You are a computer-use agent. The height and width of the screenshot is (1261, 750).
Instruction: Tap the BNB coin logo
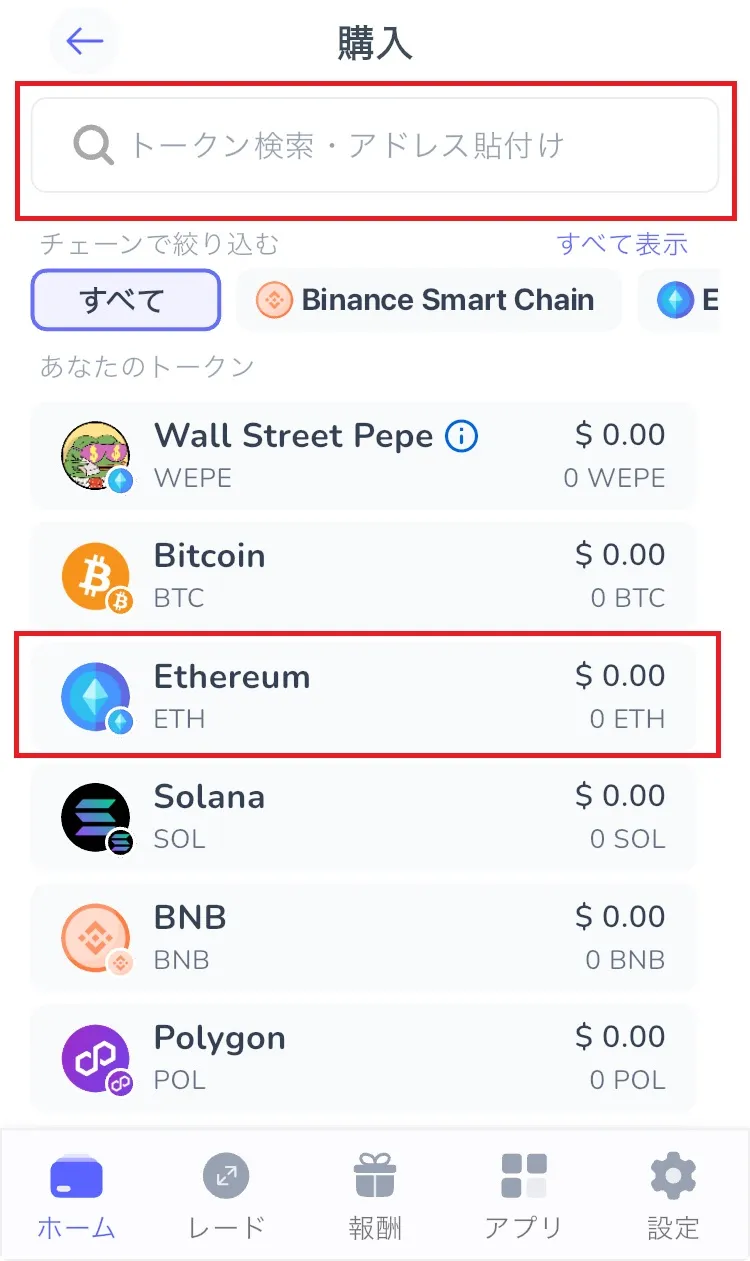point(96,939)
